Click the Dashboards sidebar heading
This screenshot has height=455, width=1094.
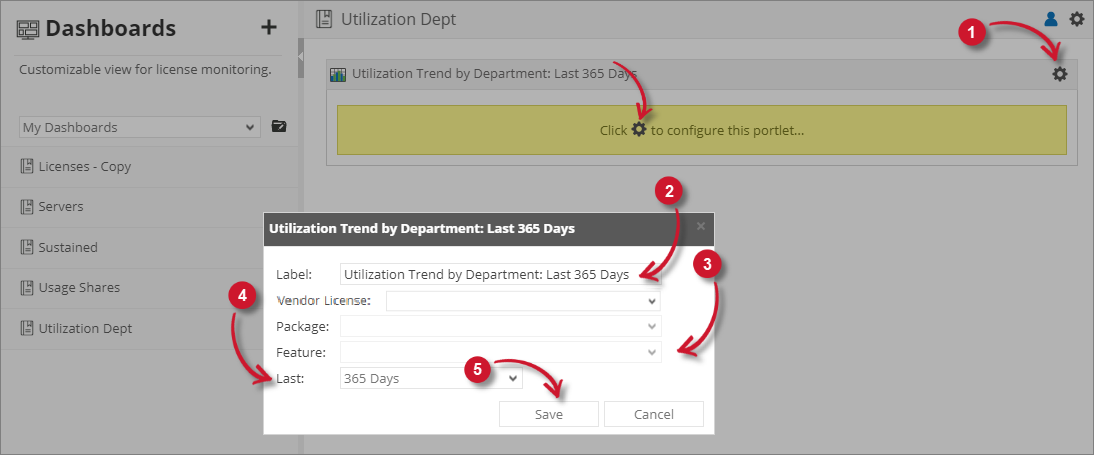(x=111, y=28)
